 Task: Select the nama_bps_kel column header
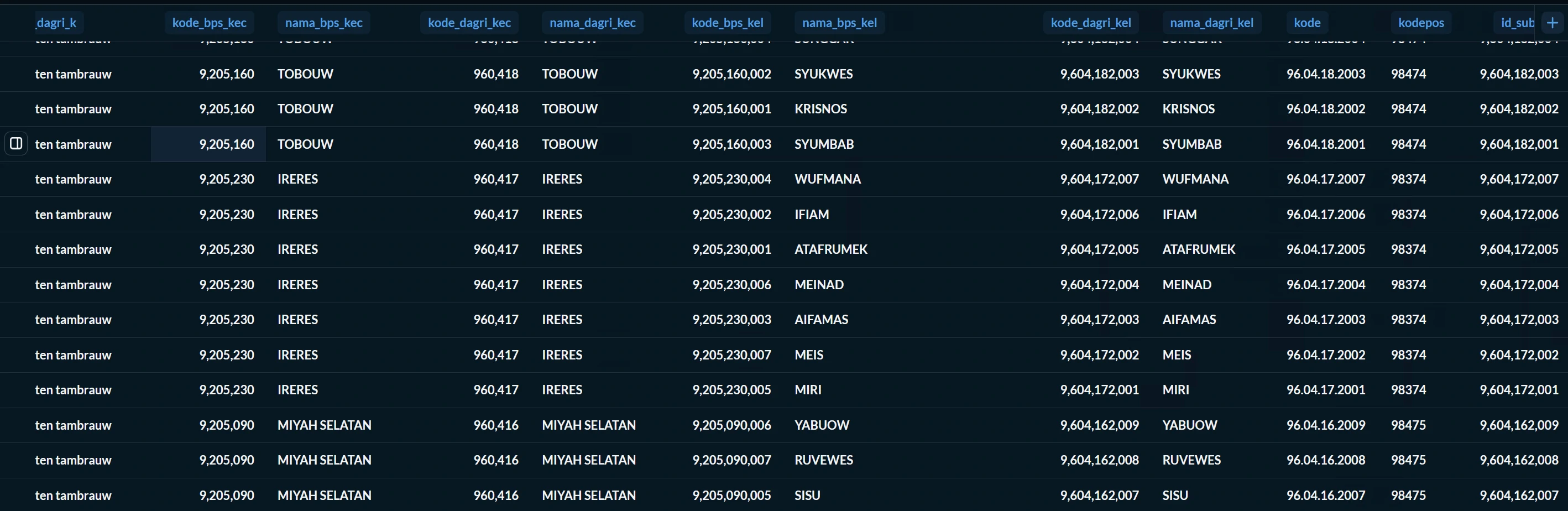(x=839, y=23)
